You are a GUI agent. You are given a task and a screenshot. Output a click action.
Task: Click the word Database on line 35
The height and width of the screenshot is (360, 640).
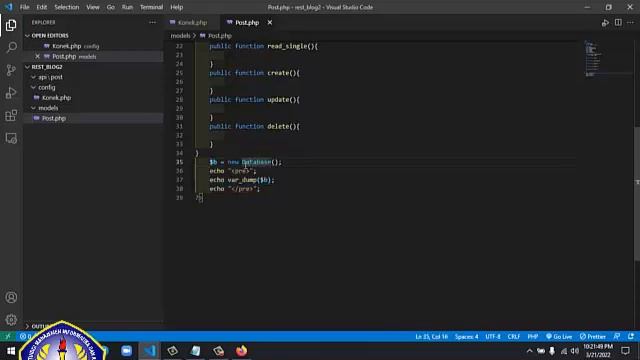[256, 162]
